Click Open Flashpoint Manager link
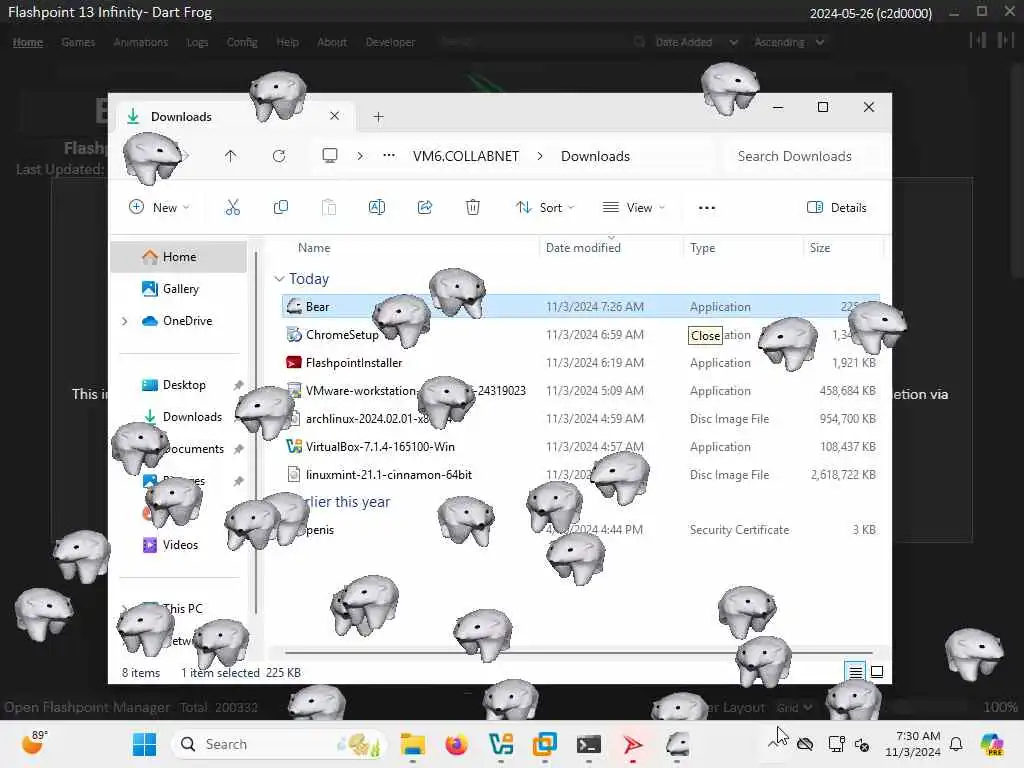1024x768 pixels. point(87,707)
